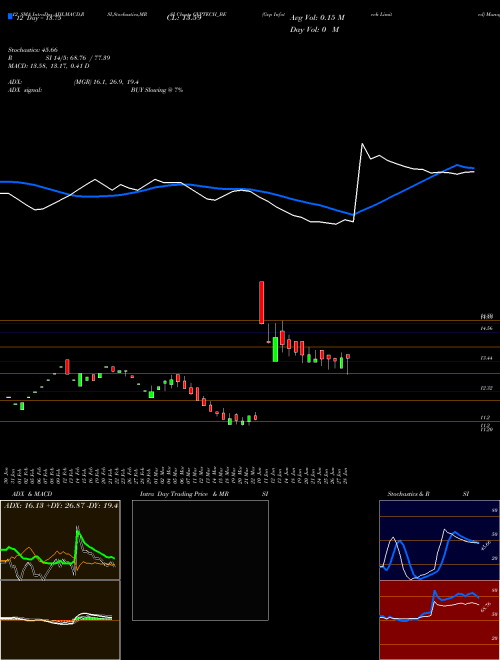Click the 13.44 price axis label

pos(486,358)
